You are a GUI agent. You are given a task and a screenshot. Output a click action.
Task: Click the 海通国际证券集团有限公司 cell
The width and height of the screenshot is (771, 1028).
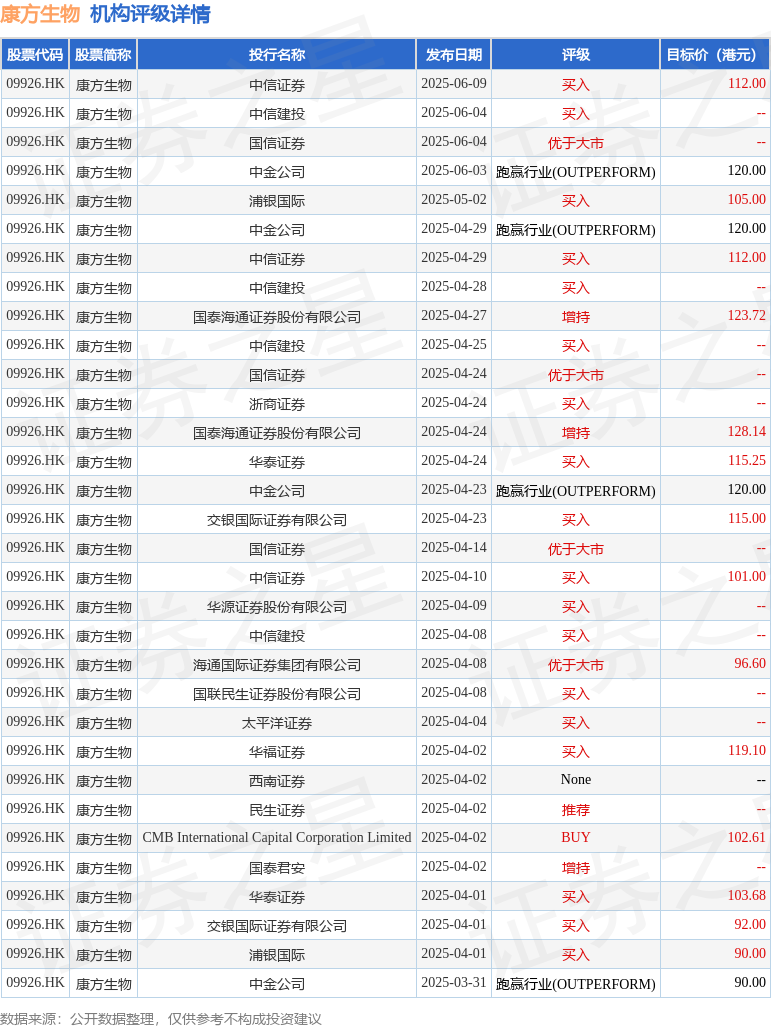pyautogui.click(x=277, y=665)
